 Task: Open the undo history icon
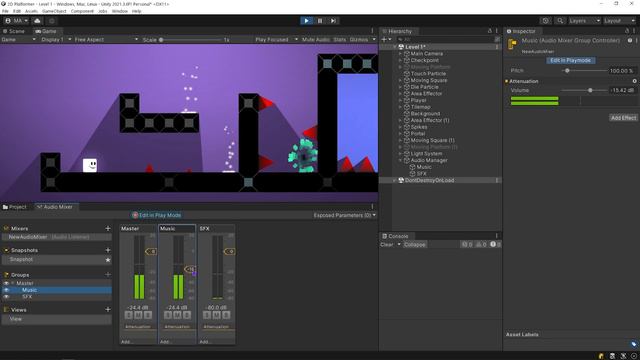[x=546, y=21]
